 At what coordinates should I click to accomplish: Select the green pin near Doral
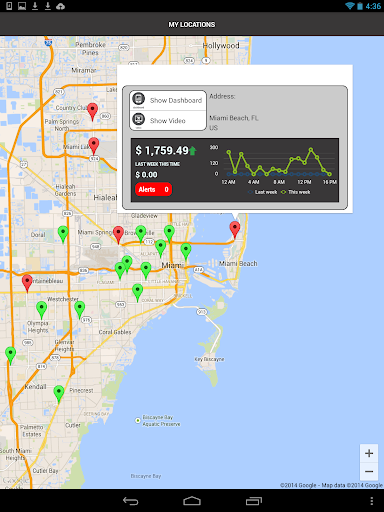pos(63,234)
